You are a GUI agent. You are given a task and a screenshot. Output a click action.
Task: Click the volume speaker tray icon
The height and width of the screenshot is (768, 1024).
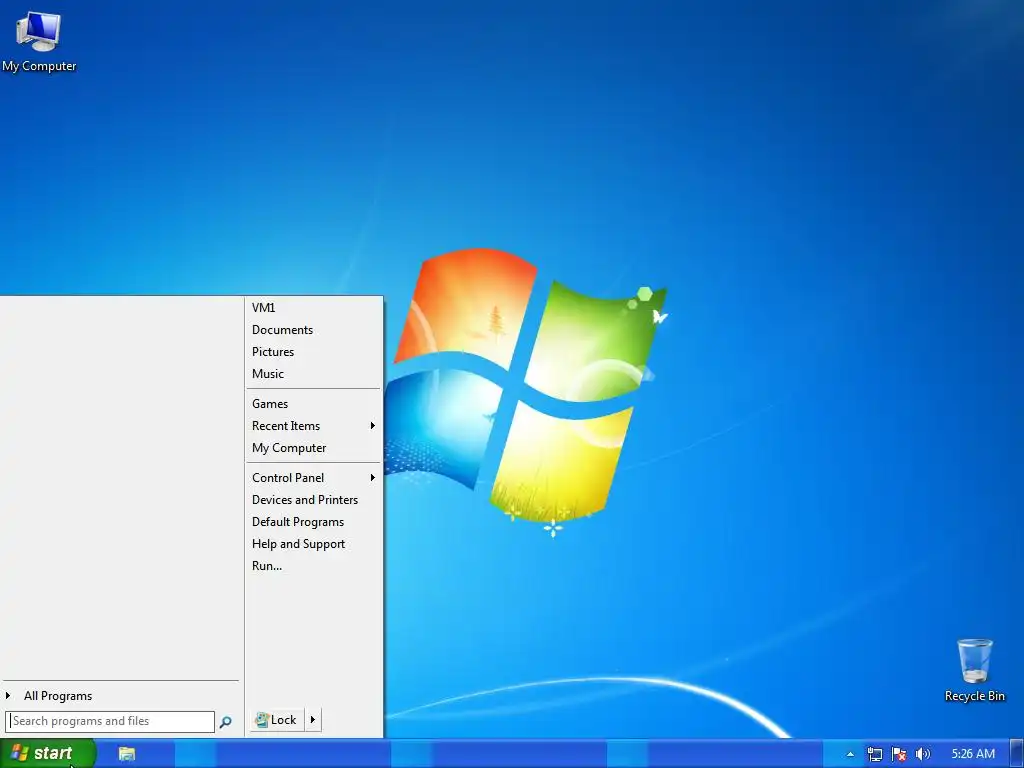[x=922, y=754]
